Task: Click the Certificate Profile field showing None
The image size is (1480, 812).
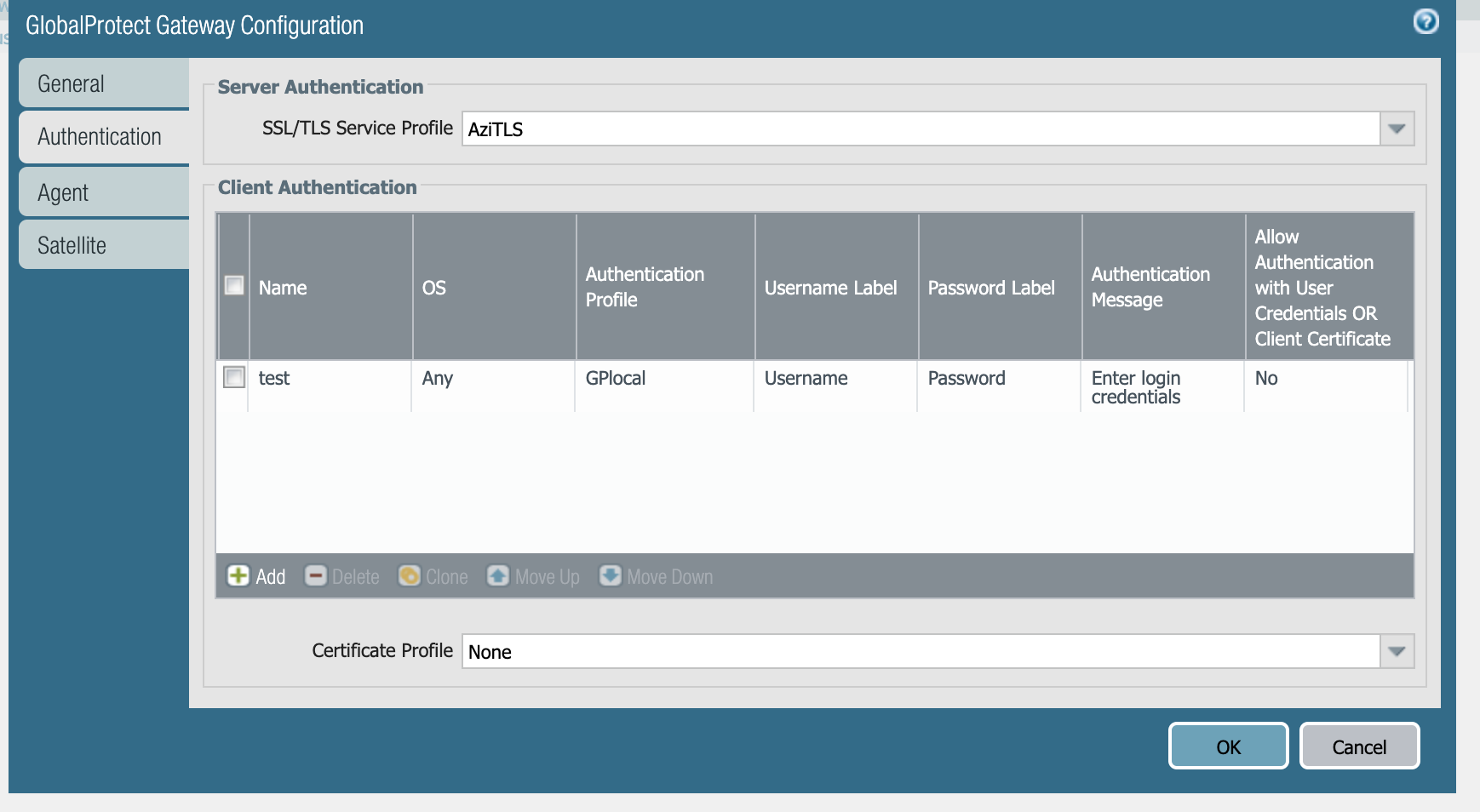Action: 920,652
